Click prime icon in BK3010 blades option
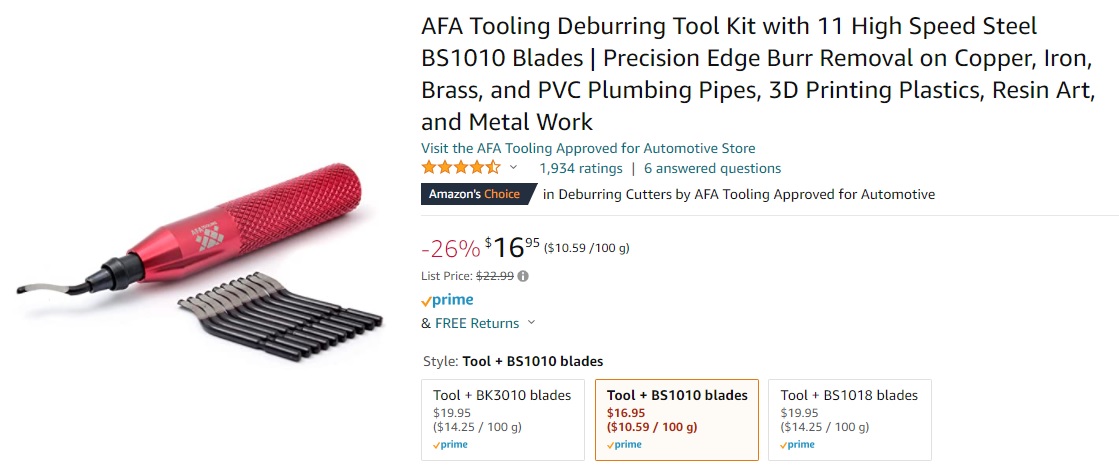This screenshot has width=1119, height=476. click(x=453, y=445)
